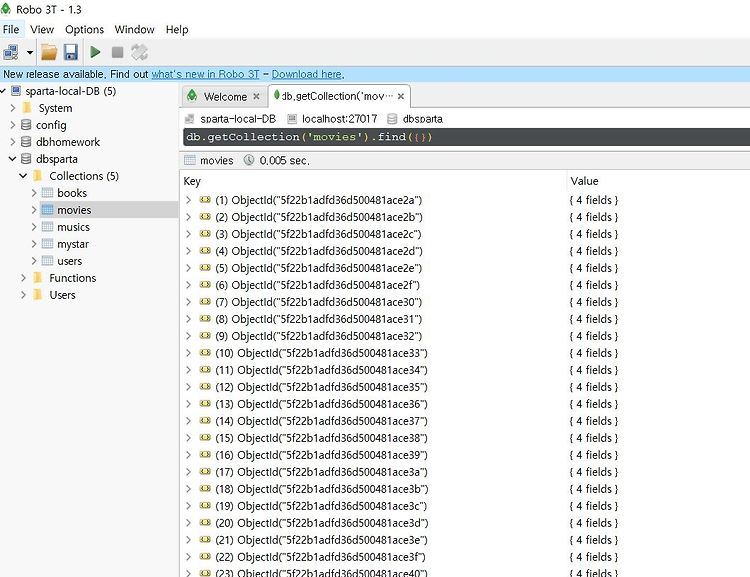Select the movies collection in the tree
750x577 pixels.
(x=74, y=210)
